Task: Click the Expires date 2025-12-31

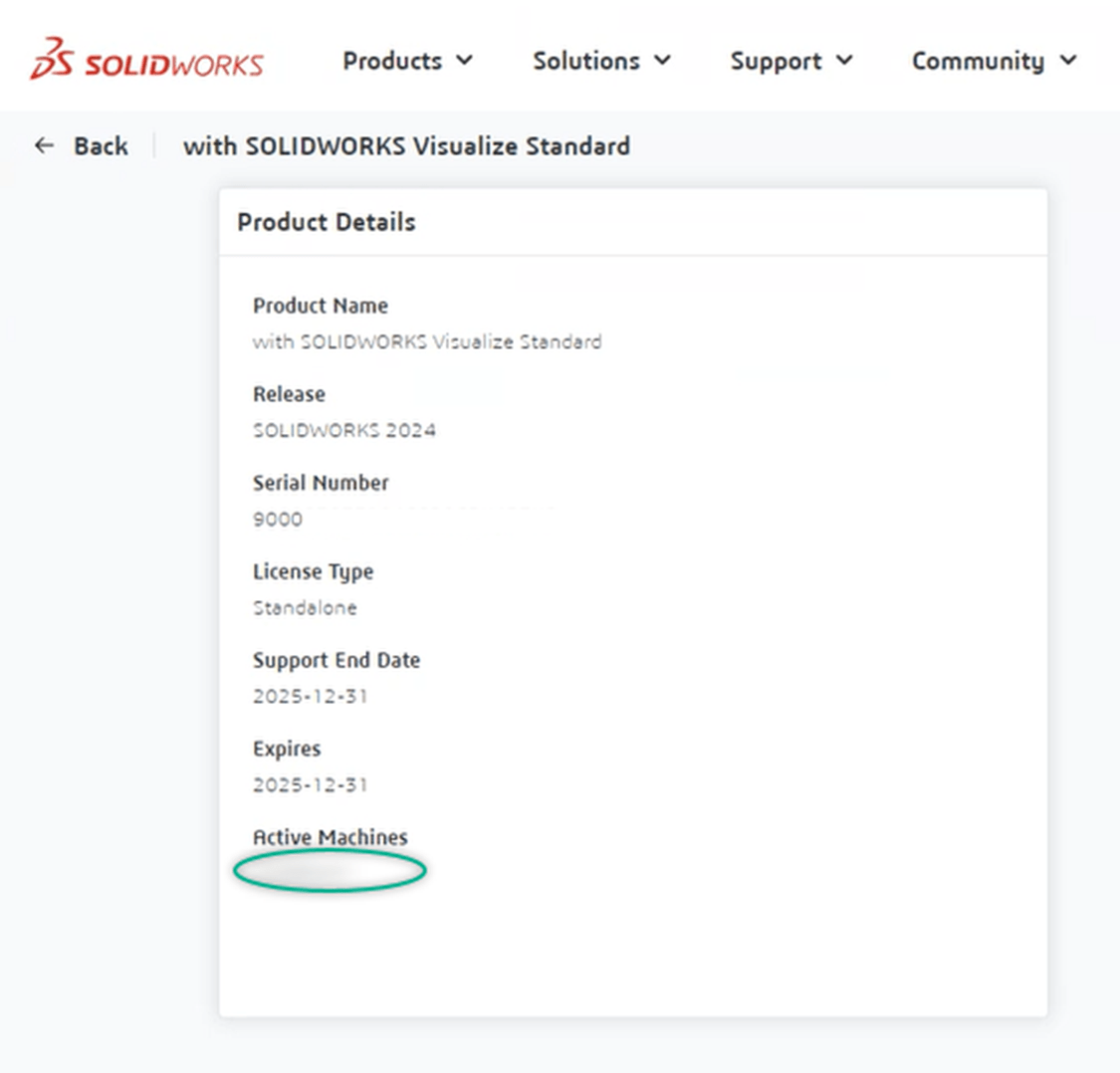Action: [x=311, y=784]
